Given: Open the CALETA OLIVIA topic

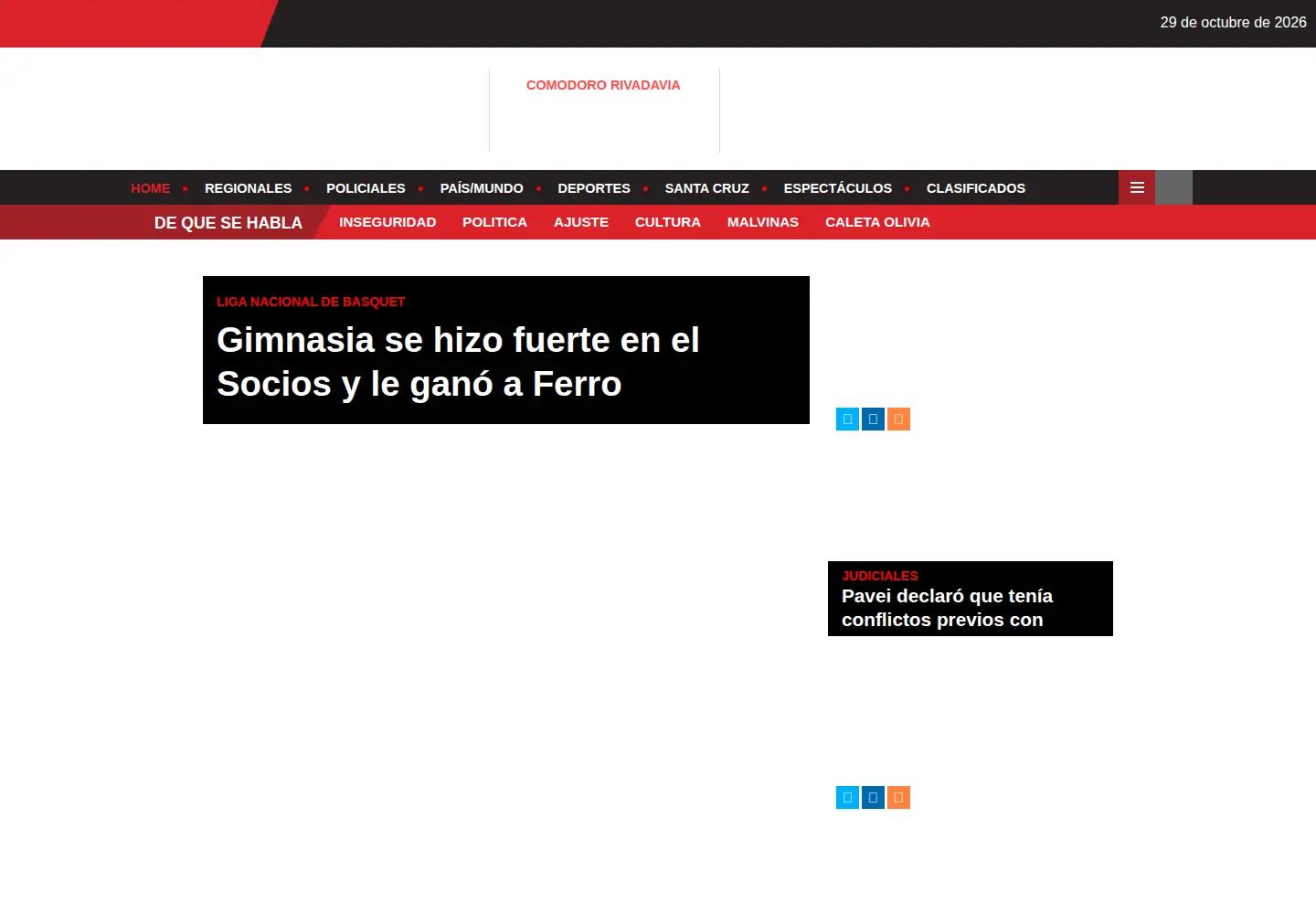Looking at the screenshot, I should [x=877, y=222].
